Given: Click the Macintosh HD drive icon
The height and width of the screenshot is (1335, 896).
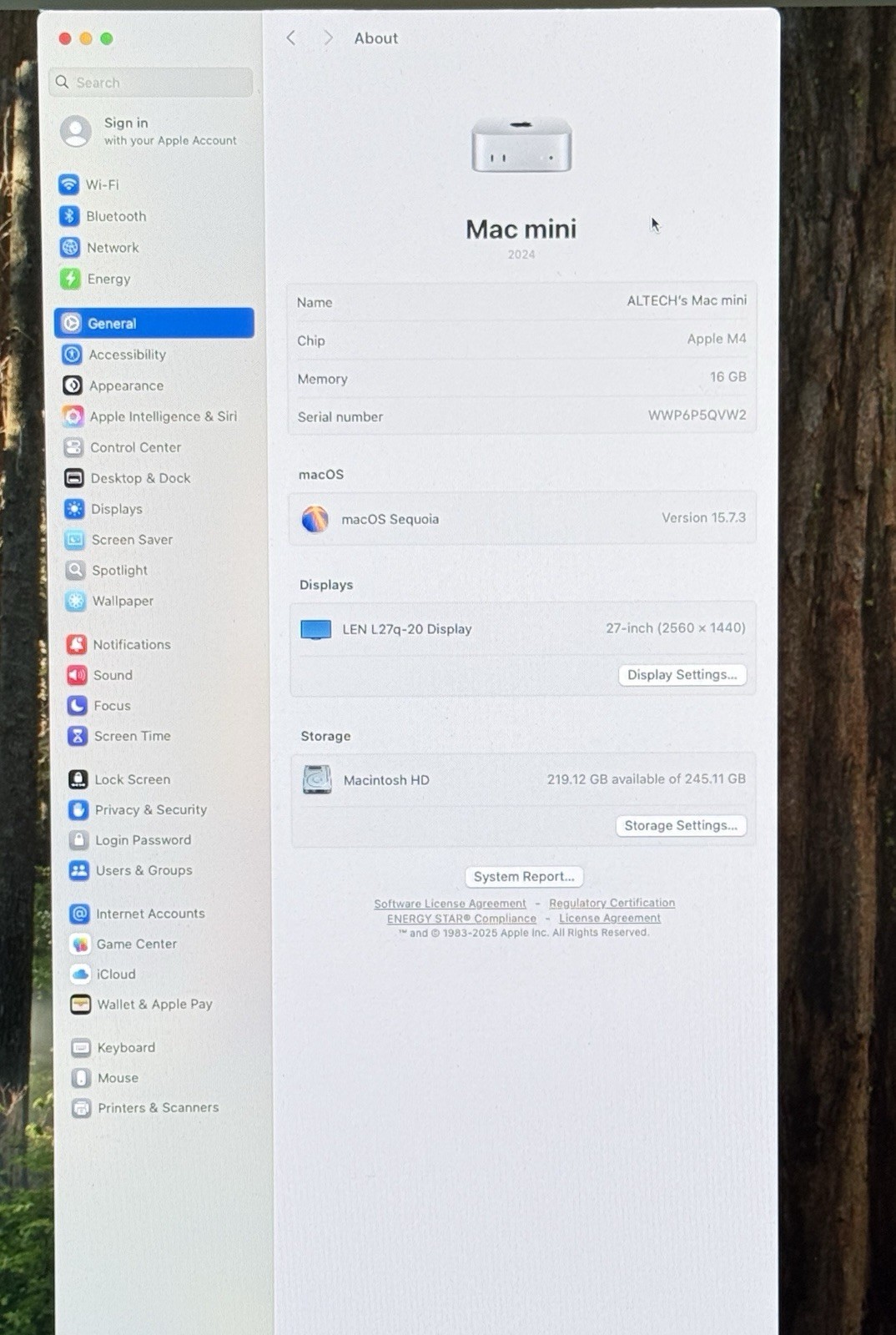Looking at the screenshot, I should coord(317,779).
